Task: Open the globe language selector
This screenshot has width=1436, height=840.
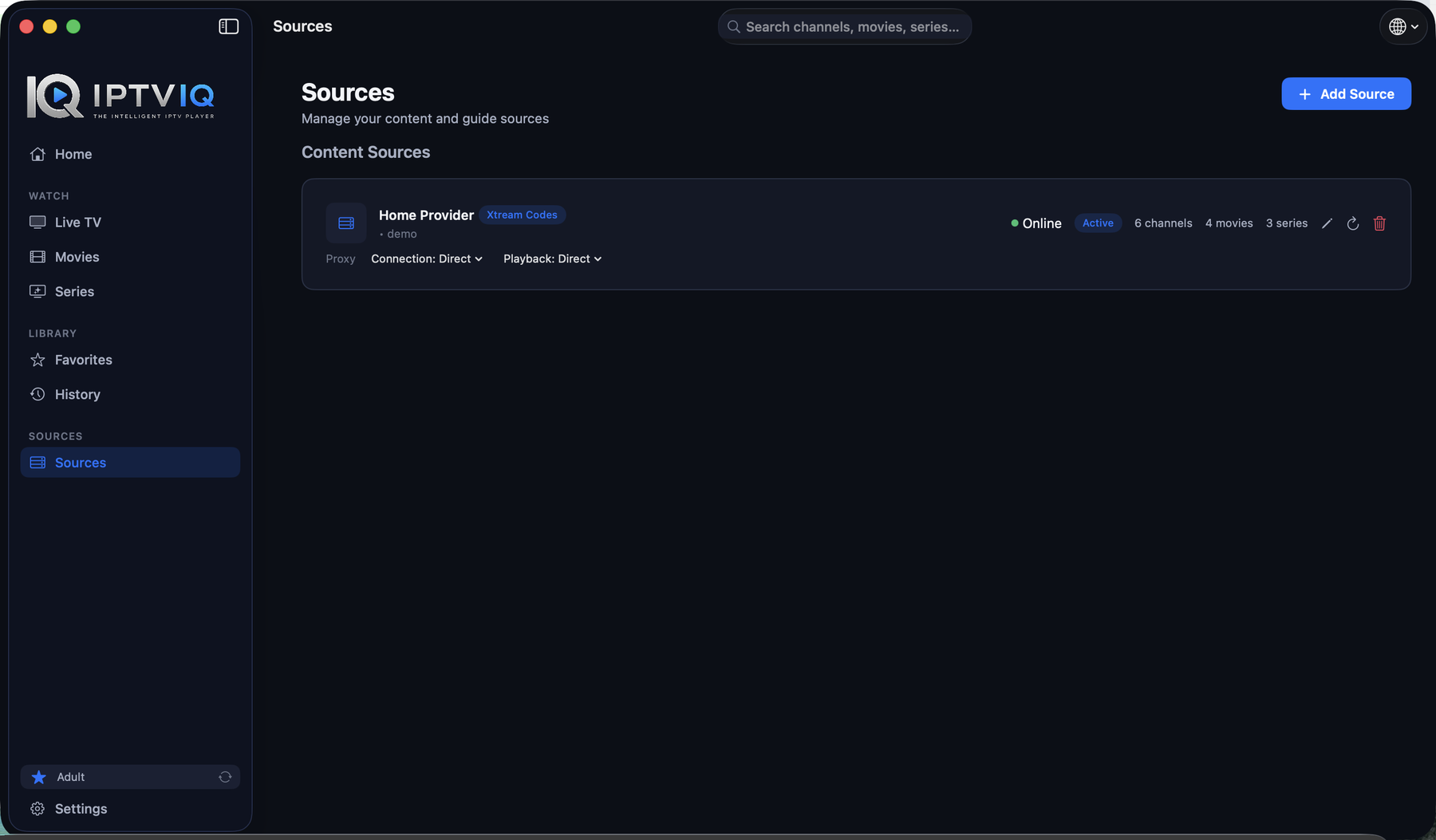Action: coord(1402,26)
